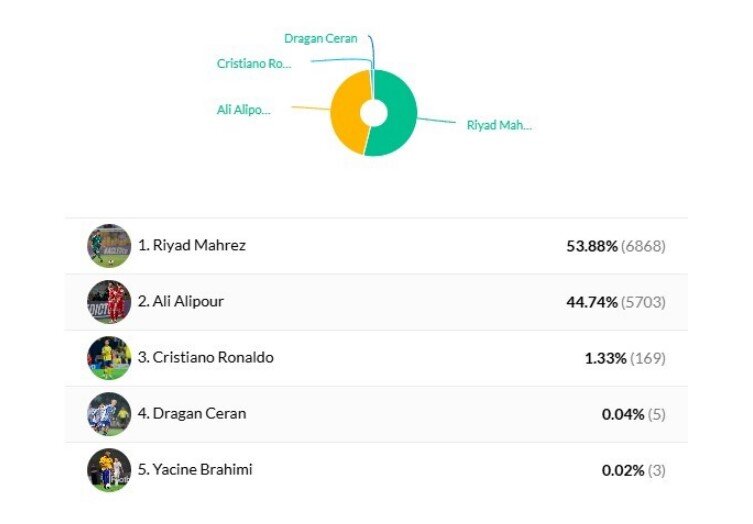The image size is (753, 524).
Task: Click the 1.33% vote percentage
Action: tap(605, 358)
